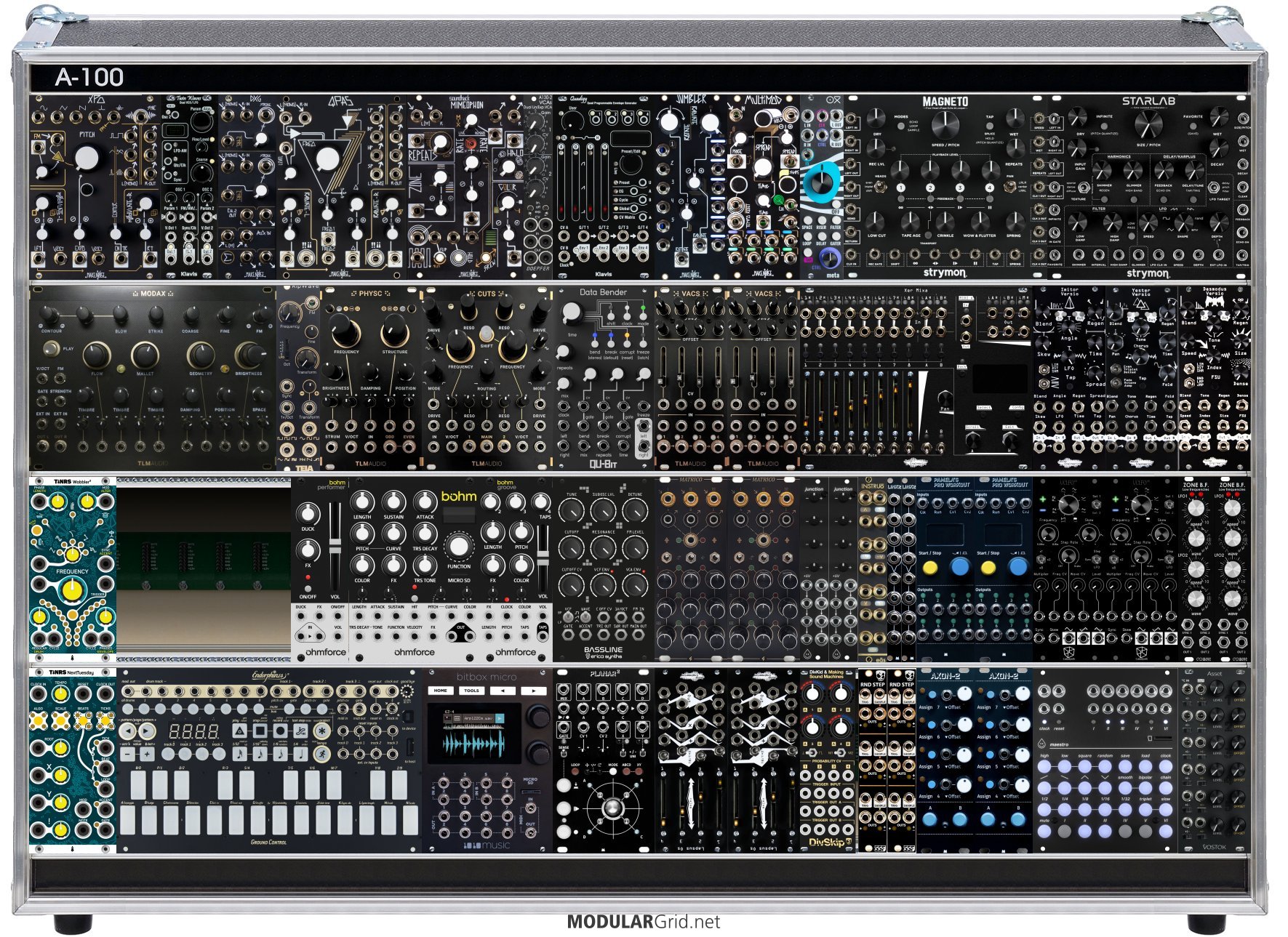Toggle the chain button on Maestro
This screenshot has height=937, width=1288.
(1166, 788)
